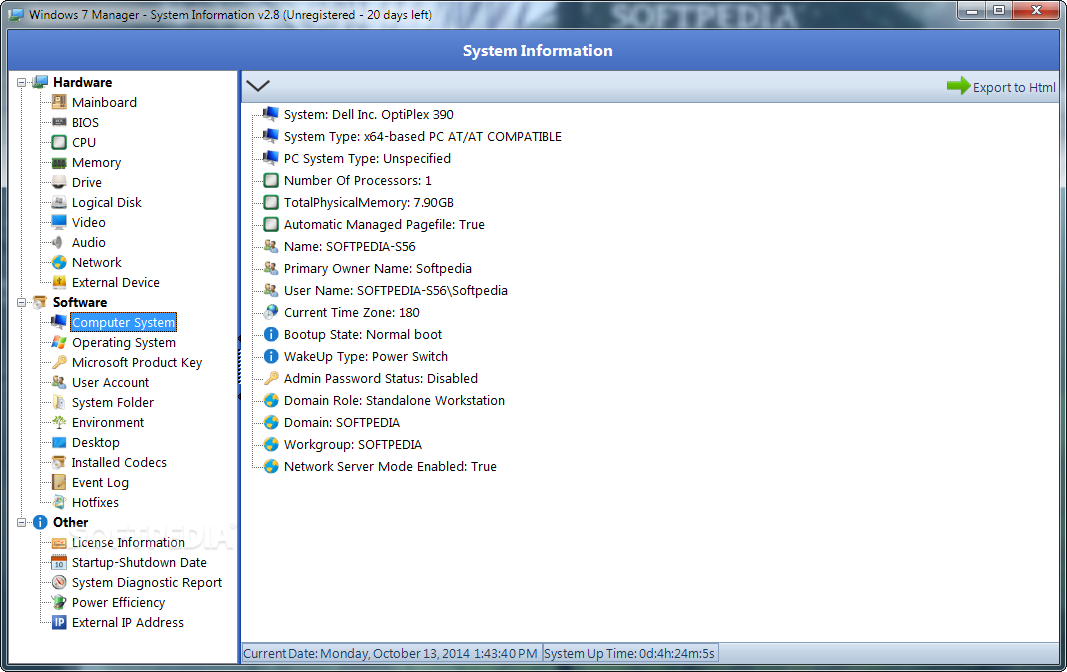Screen dimensions: 1067x672
Task: Select 'TotalPhysicalMemory: 7.90GB' row
Action: click(369, 203)
